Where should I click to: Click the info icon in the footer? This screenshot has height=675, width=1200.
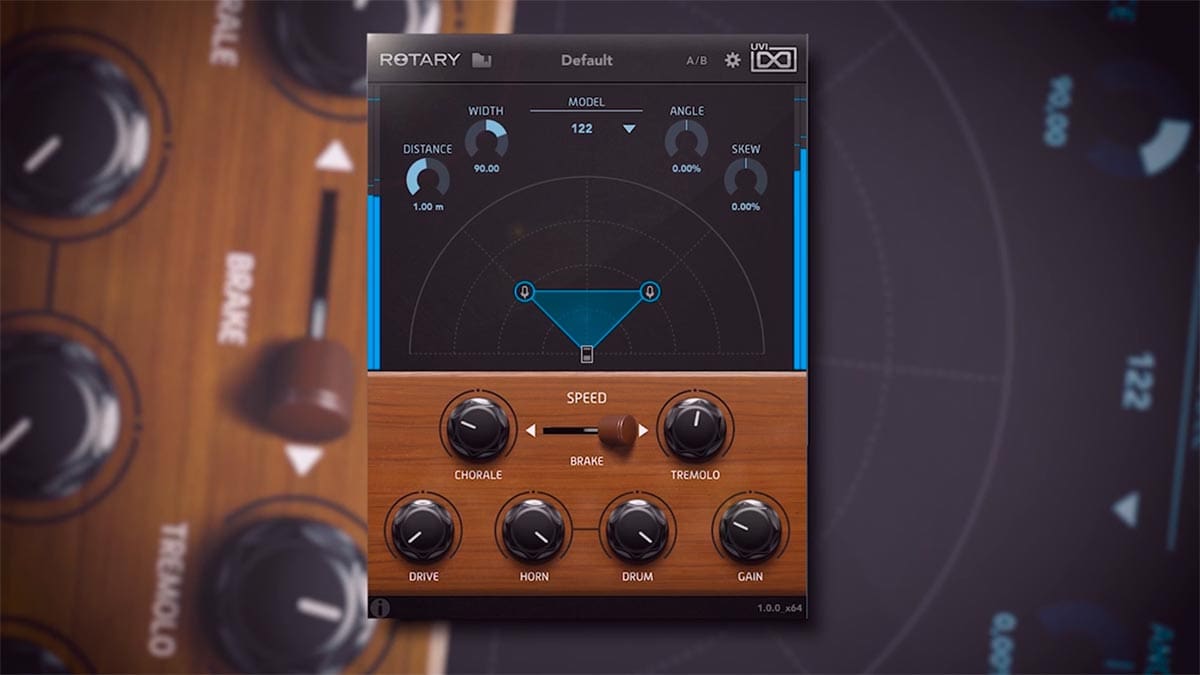(x=381, y=607)
